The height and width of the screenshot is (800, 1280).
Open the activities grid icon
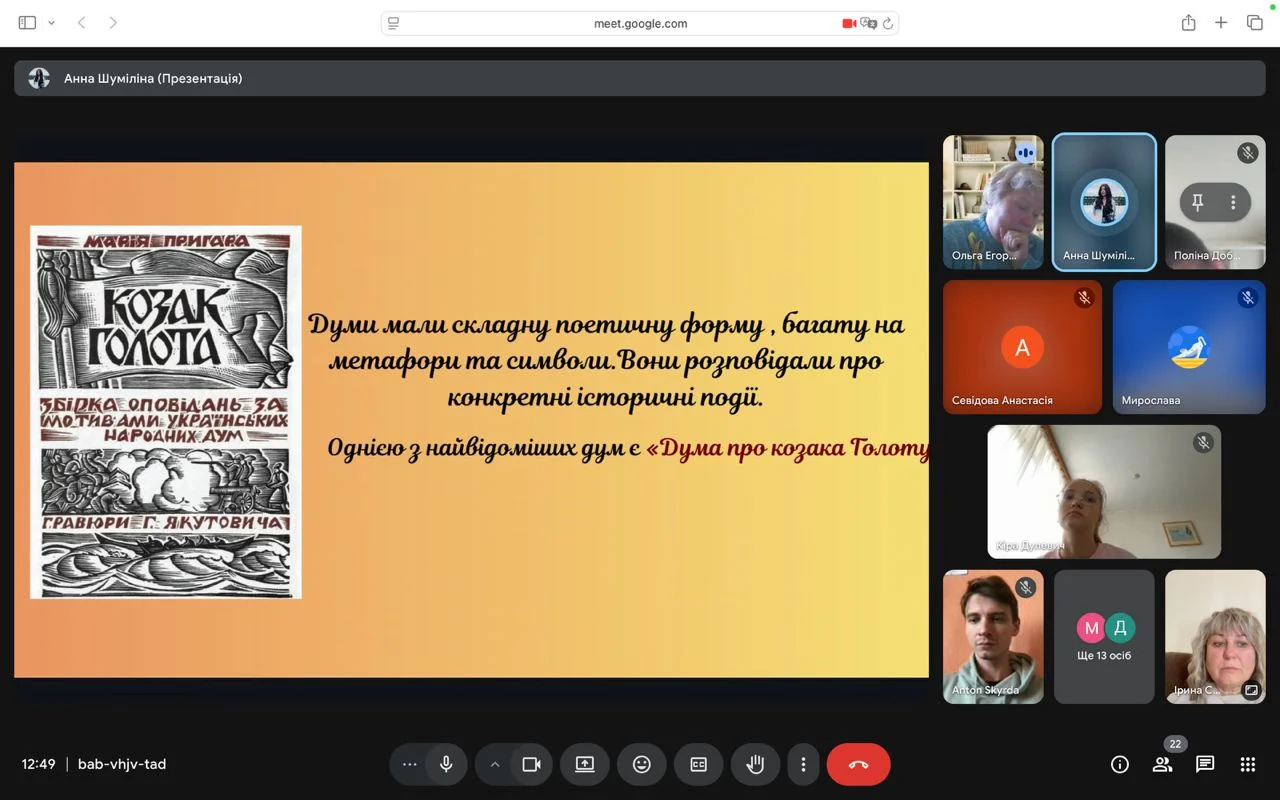coord(1248,764)
